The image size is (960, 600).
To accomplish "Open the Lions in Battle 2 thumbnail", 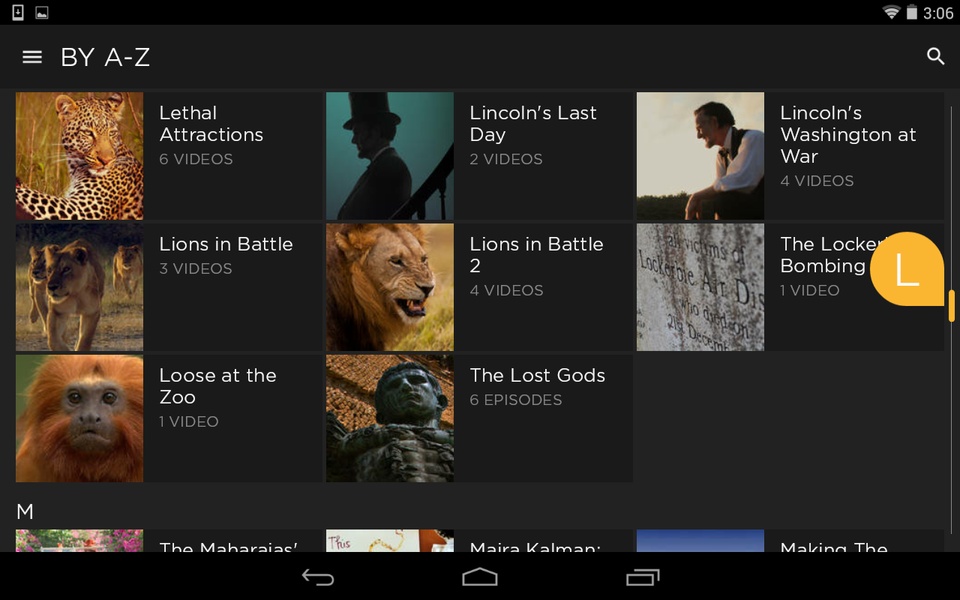I will click(390, 287).
